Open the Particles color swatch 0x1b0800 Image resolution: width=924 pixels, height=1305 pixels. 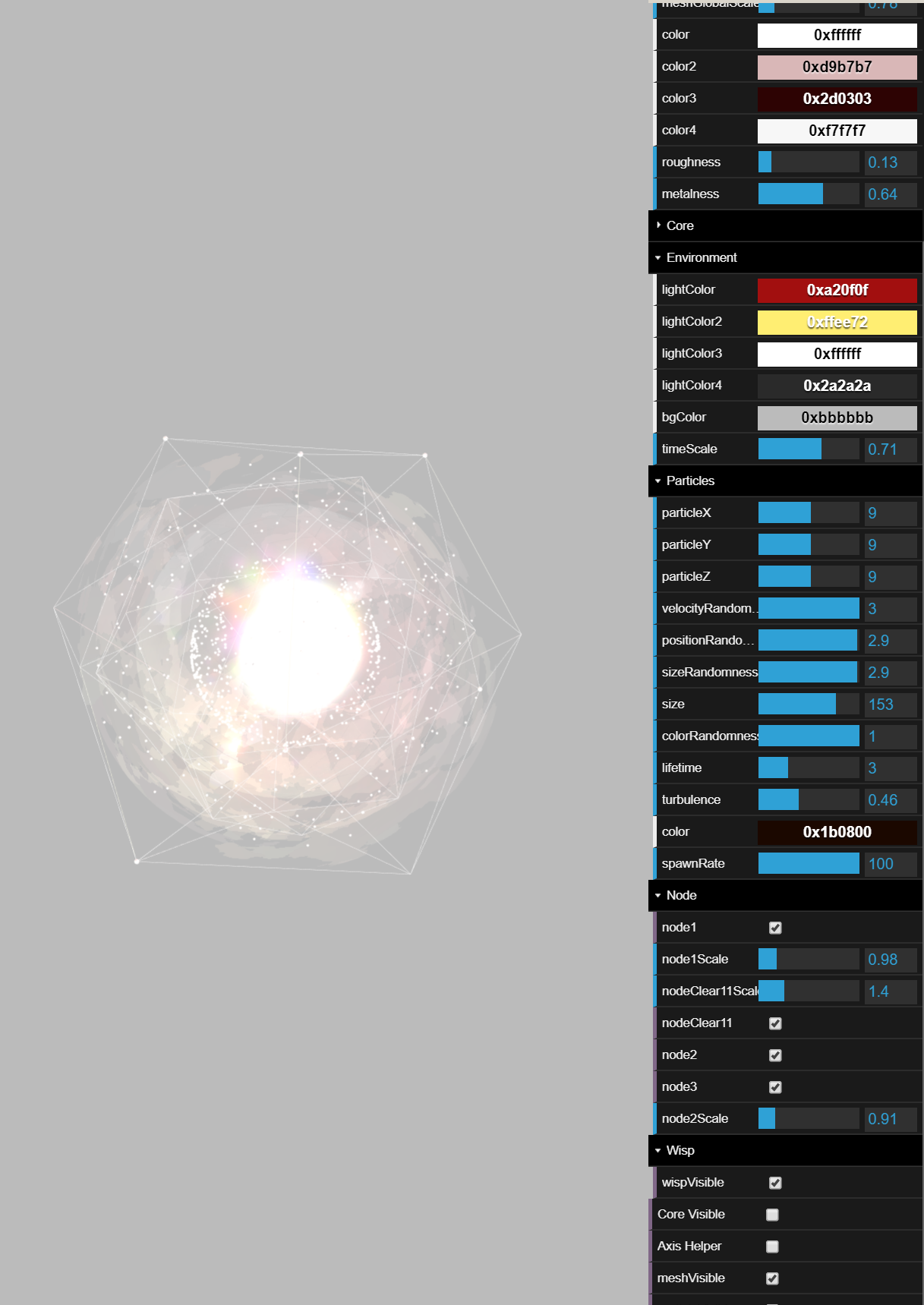click(837, 832)
